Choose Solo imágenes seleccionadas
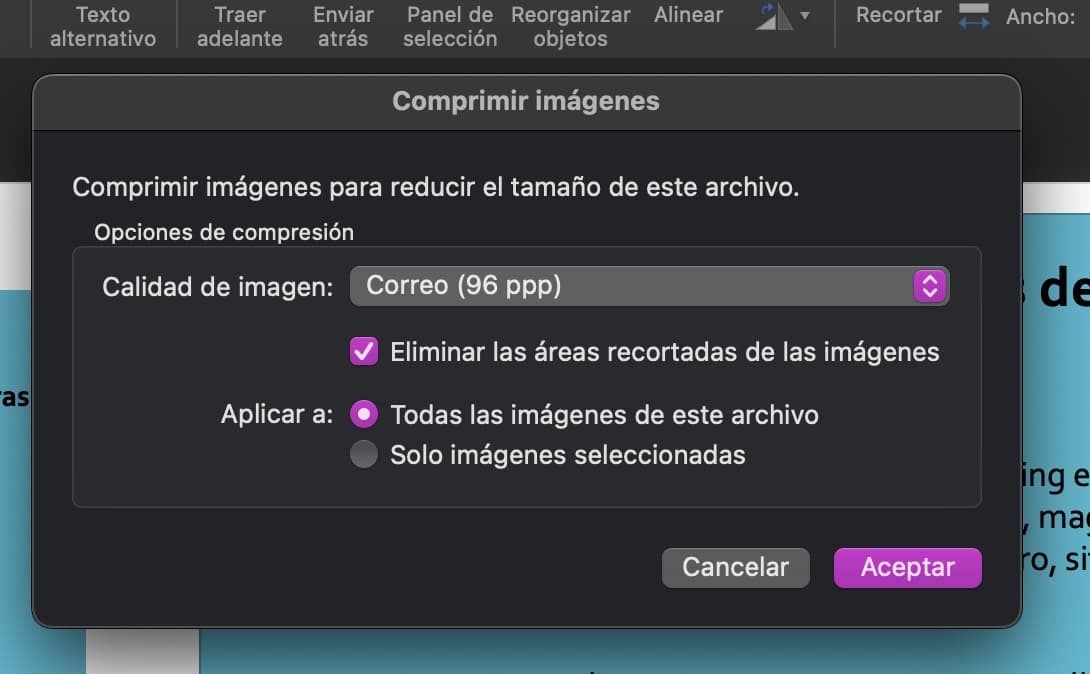The width and height of the screenshot is (1090, 674). 364,454
